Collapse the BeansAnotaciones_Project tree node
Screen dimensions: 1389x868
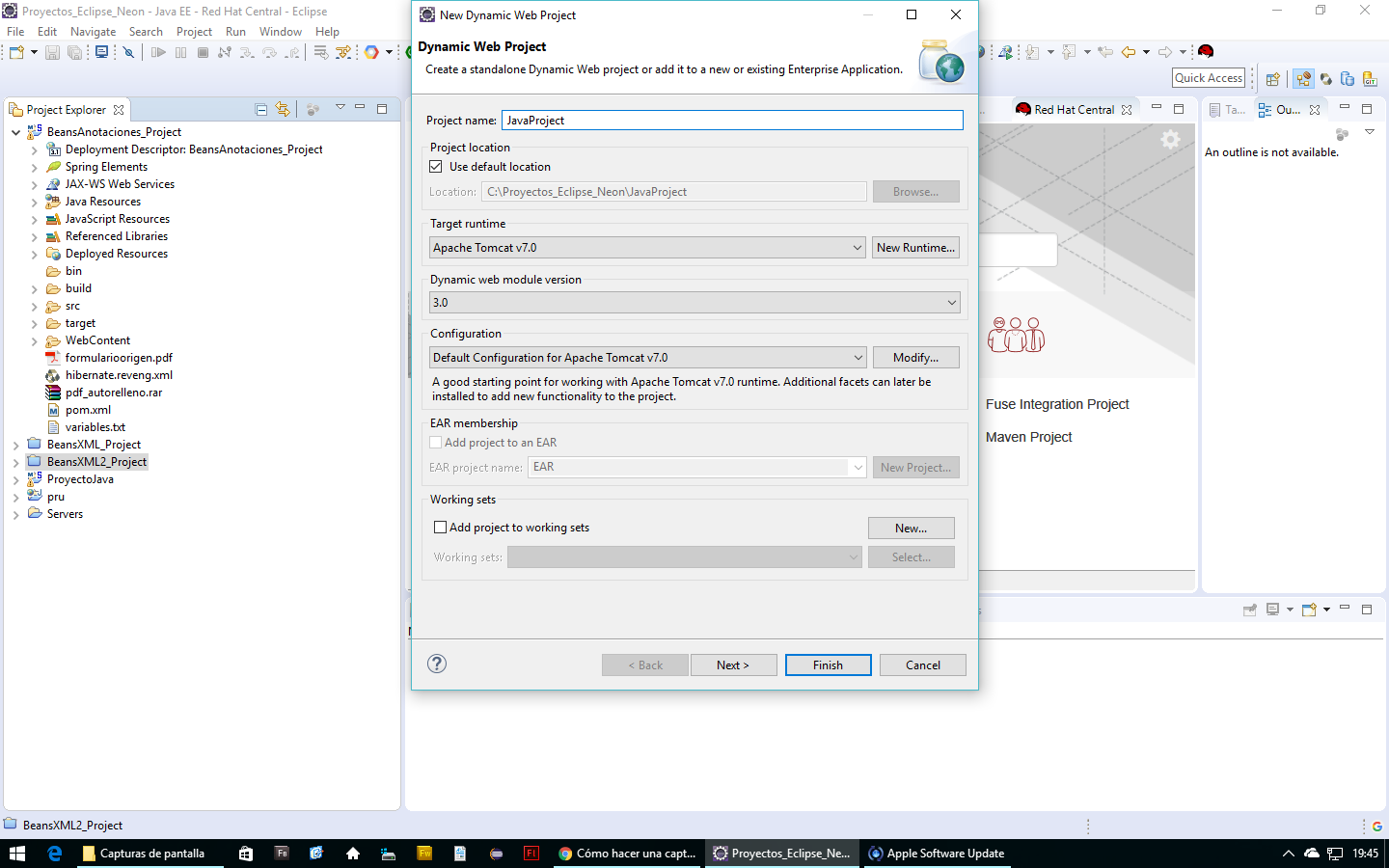point(15,132)
